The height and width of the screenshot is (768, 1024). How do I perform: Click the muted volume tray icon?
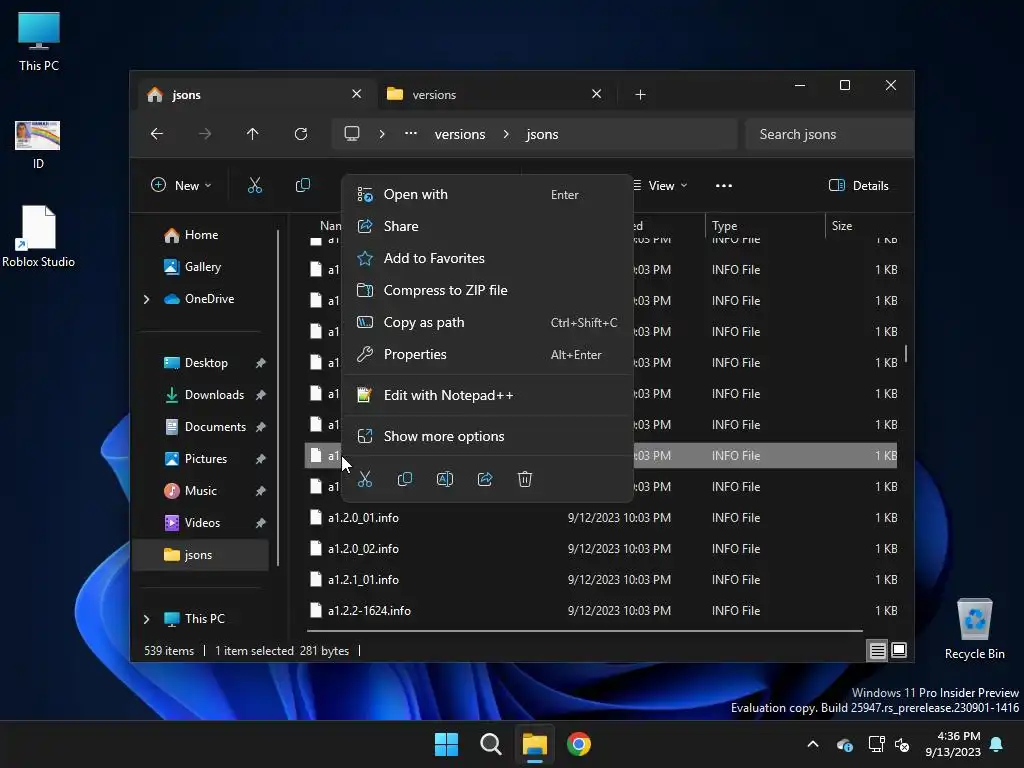(x=903, y=744)
